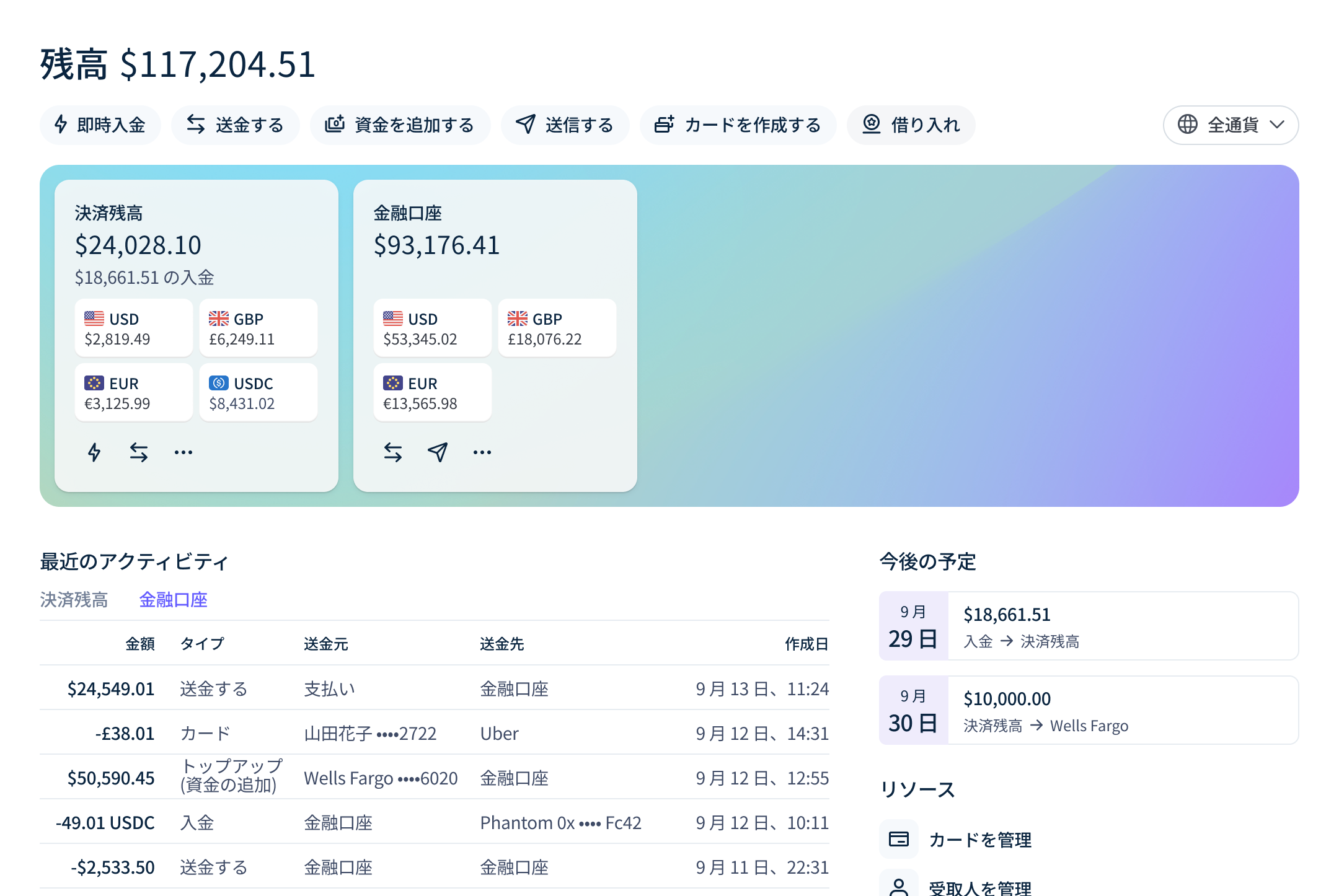Click 資金を追加する top-up button
The width and height of the screenshot is (1339, 896).
(400, 125)
